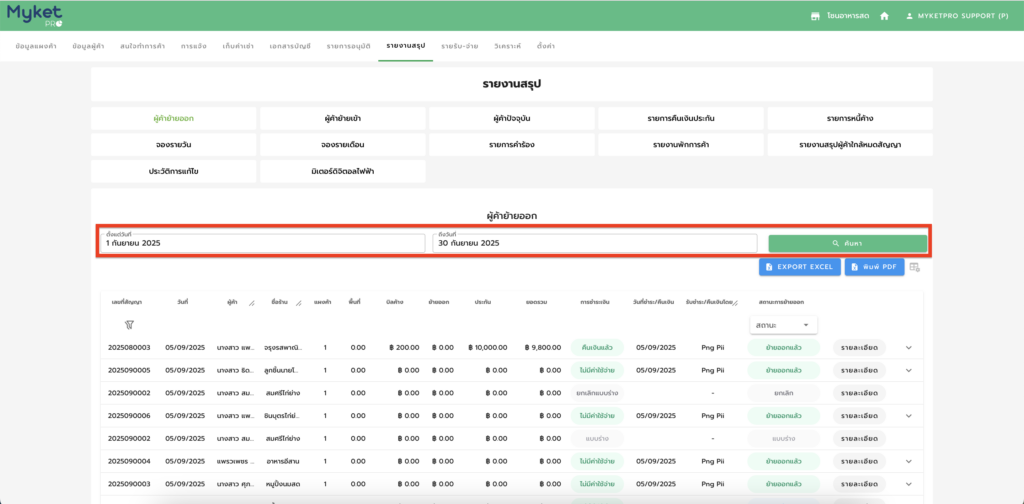Open the มิเตอร์ดิจิตอลไฟฟ้า report
The image size is (1024, 504).
pyautogui.click(x=343, y=171)
